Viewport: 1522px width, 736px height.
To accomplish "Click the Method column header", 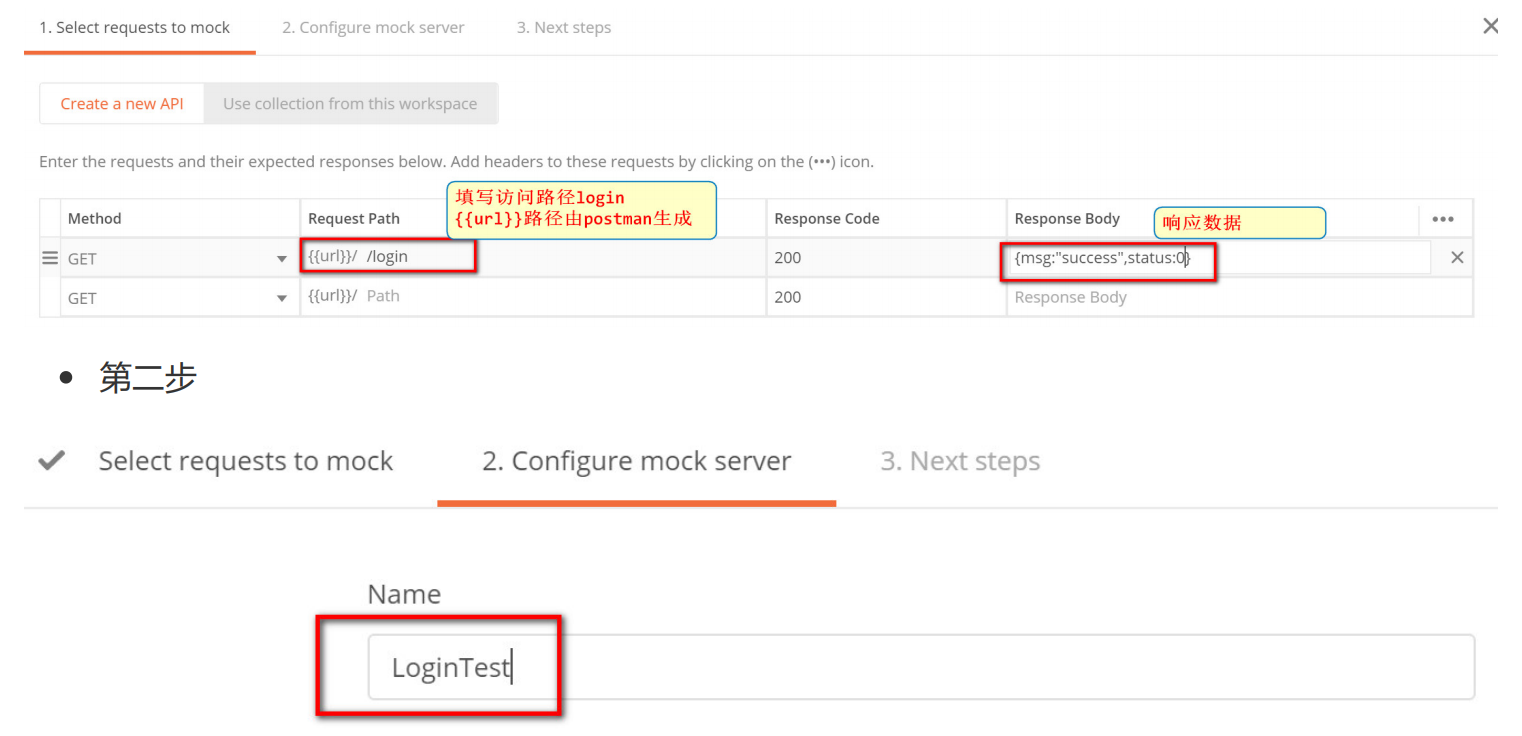I will pyautogui.click(x=95, y=219).
